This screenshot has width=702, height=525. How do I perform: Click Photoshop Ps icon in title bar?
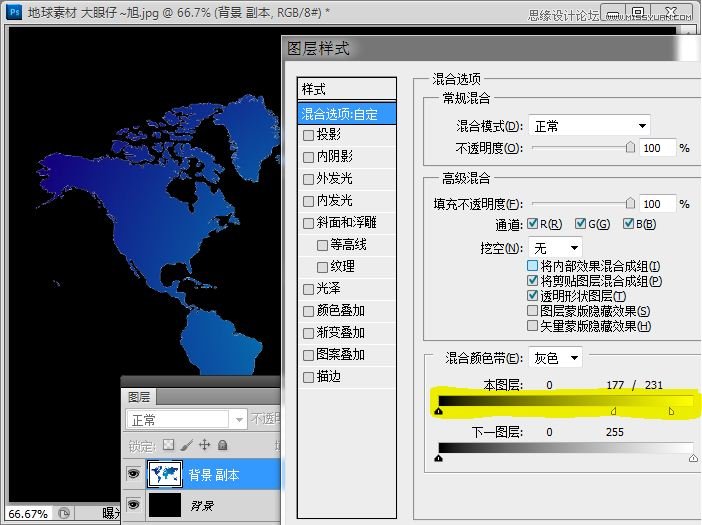pos(15,11)
